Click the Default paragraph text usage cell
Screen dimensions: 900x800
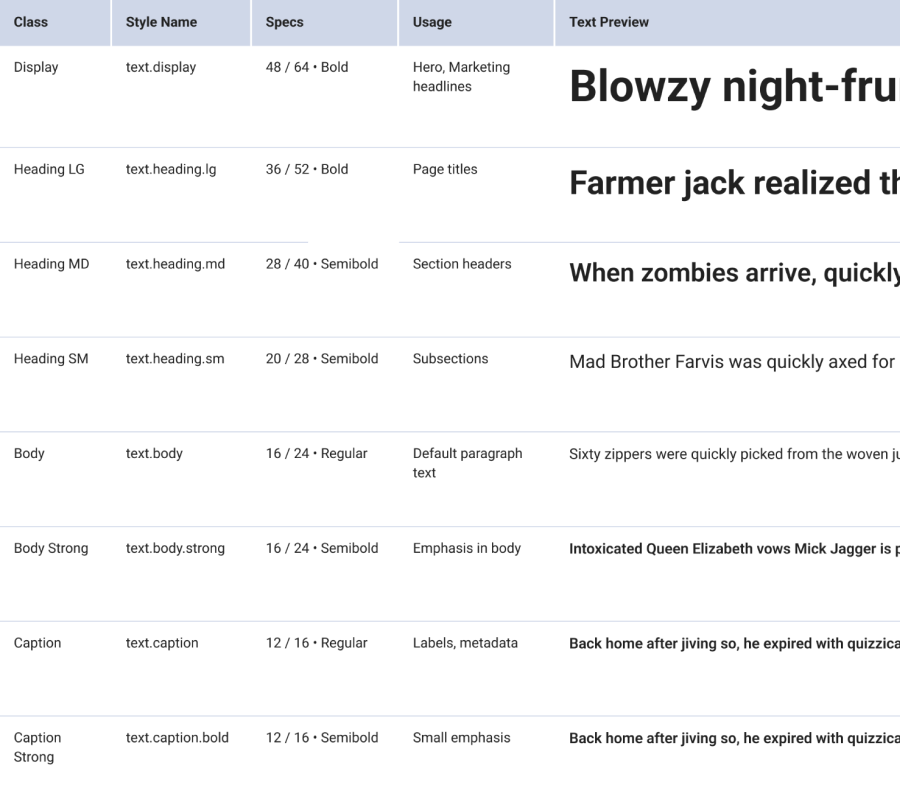pyautogui.click(x=467, y=463)
